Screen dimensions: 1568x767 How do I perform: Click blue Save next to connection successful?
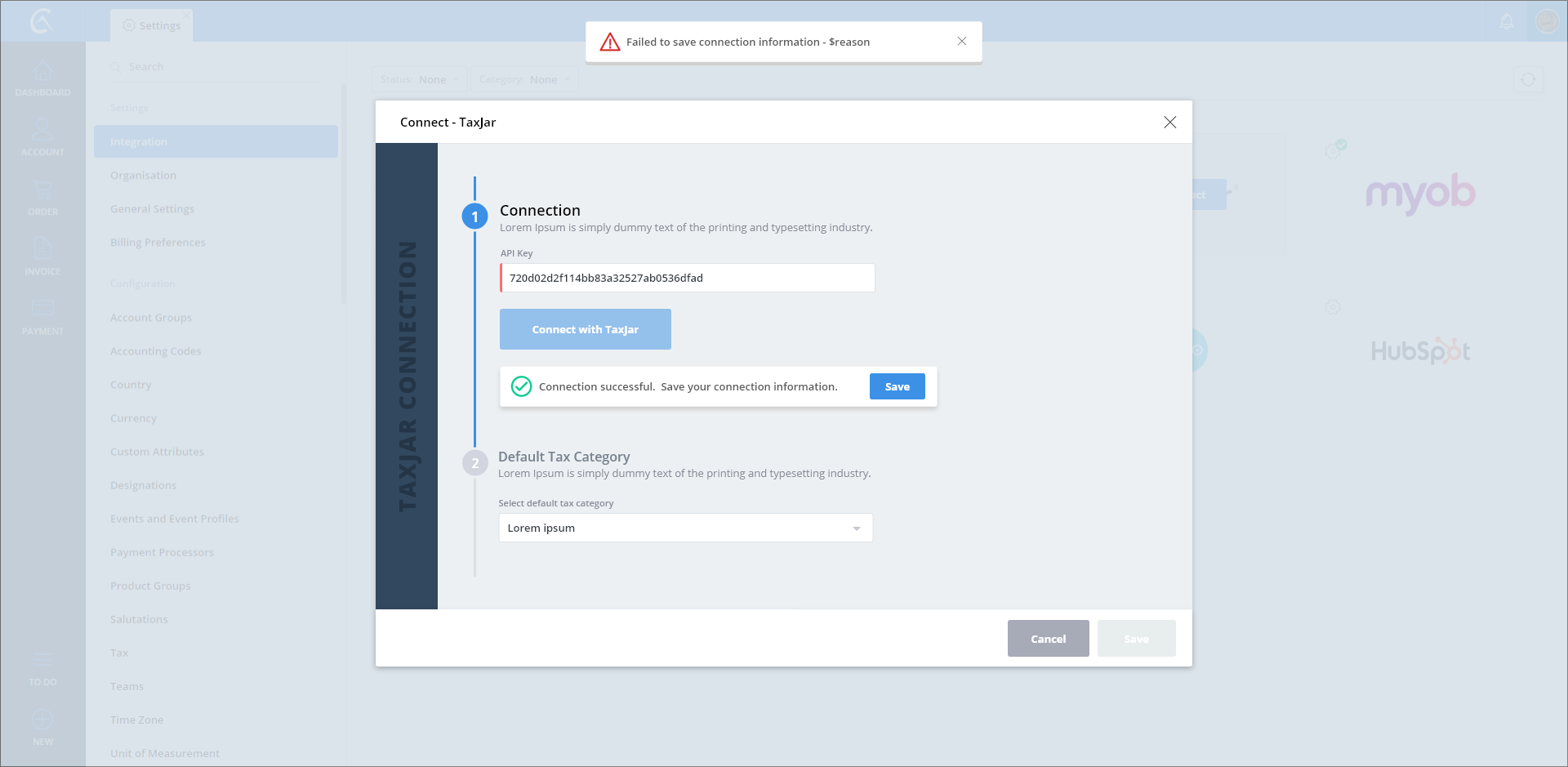tap(897, 387)
